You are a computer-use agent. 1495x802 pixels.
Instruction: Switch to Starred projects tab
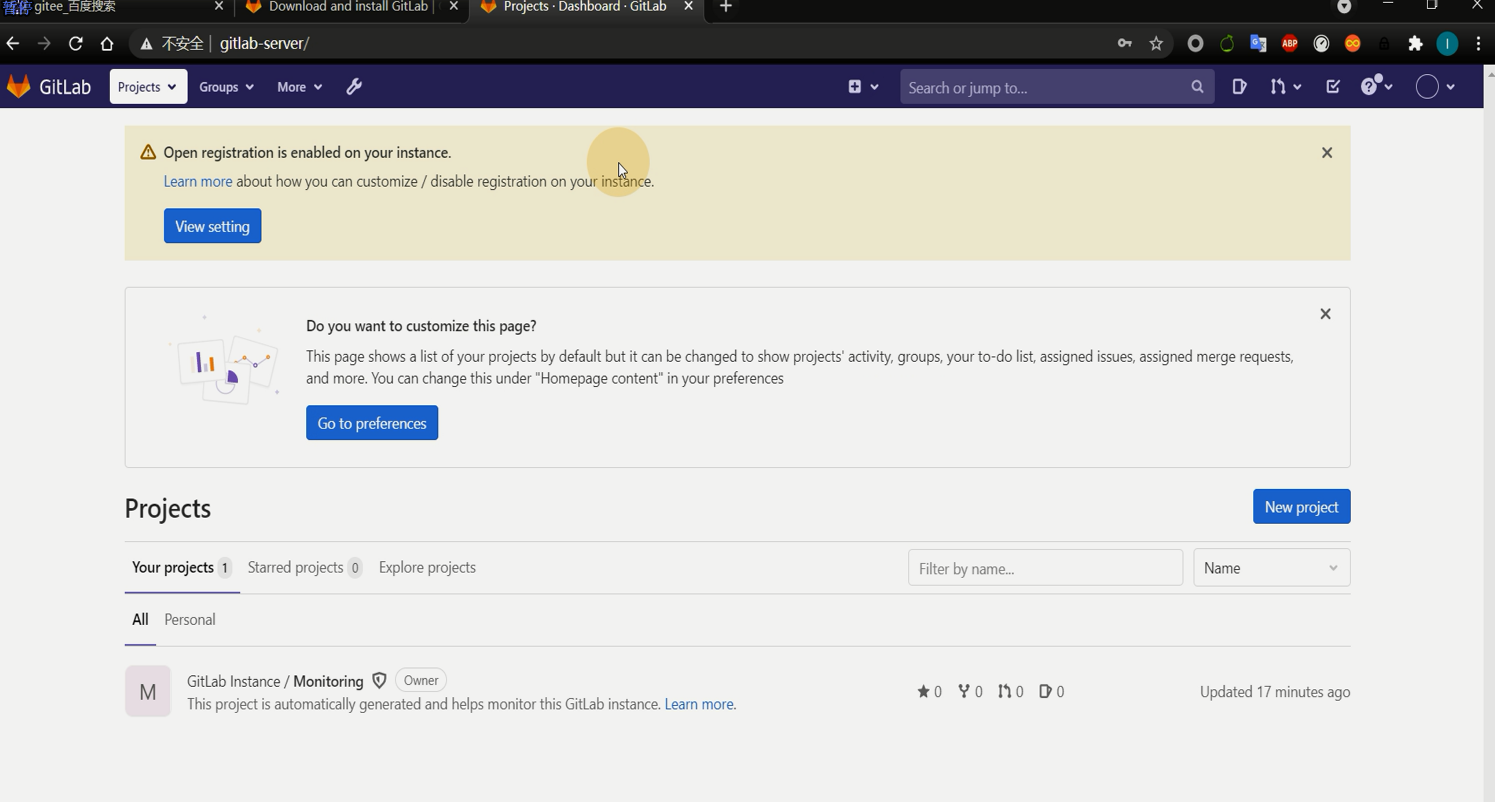coord(304,568)
